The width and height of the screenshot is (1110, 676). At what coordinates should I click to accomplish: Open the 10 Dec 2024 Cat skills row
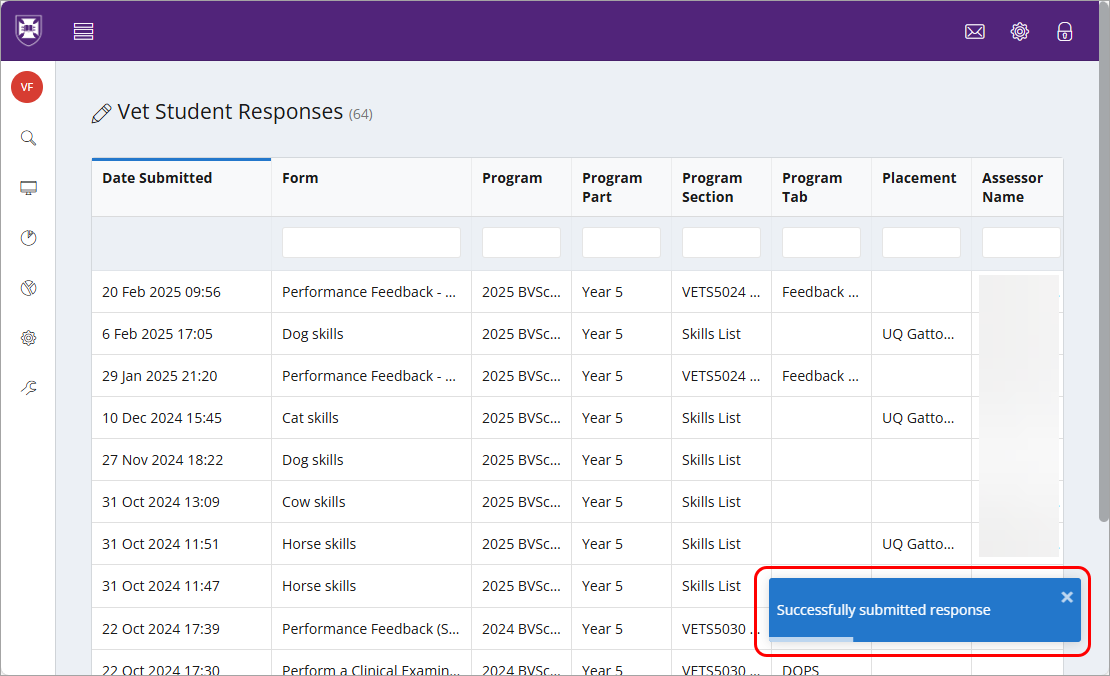pyautogui.click(x=310, y=418)
